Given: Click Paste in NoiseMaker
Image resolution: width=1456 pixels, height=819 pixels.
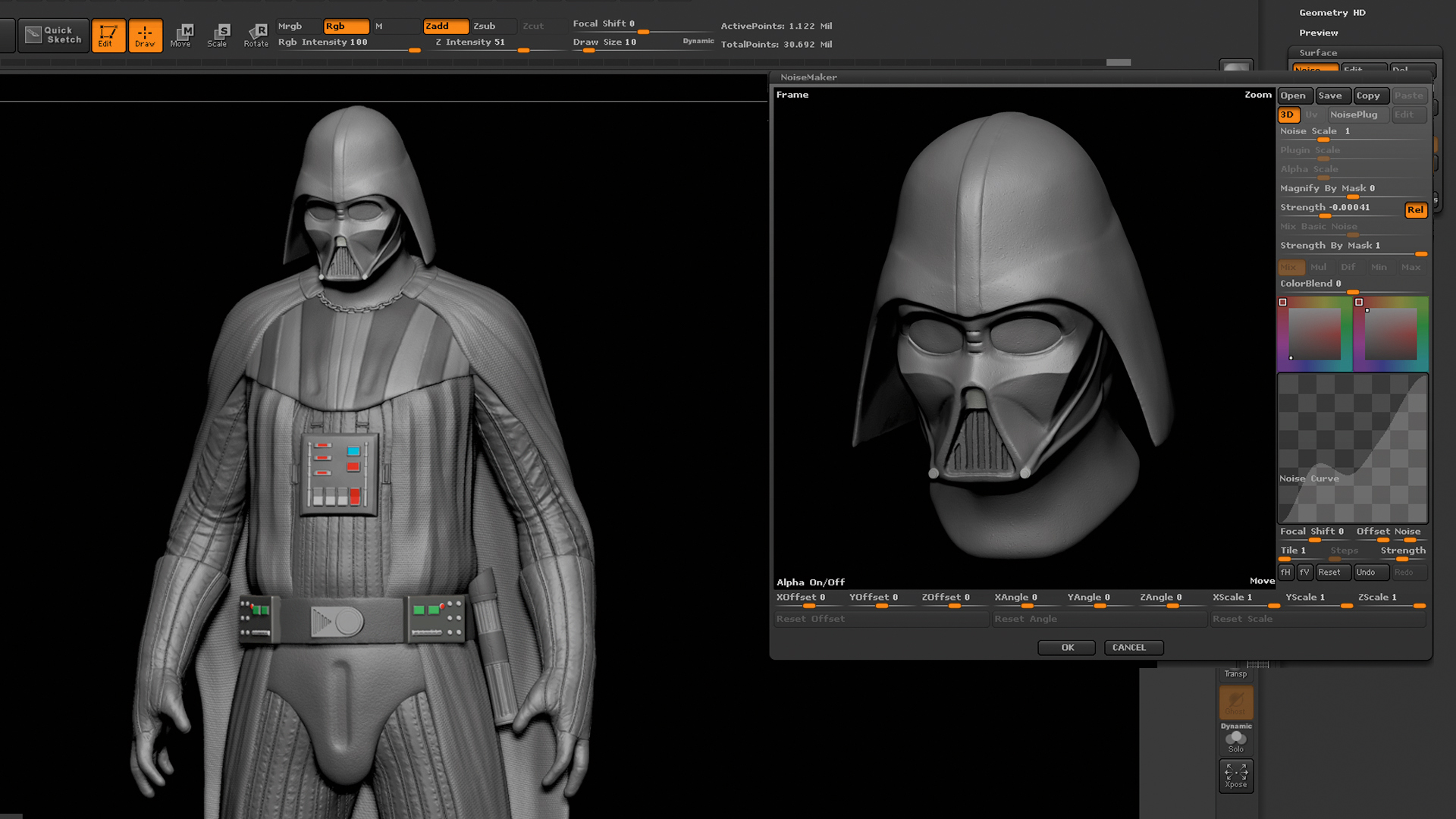Looking at the screenshot, I should 1409,96.
